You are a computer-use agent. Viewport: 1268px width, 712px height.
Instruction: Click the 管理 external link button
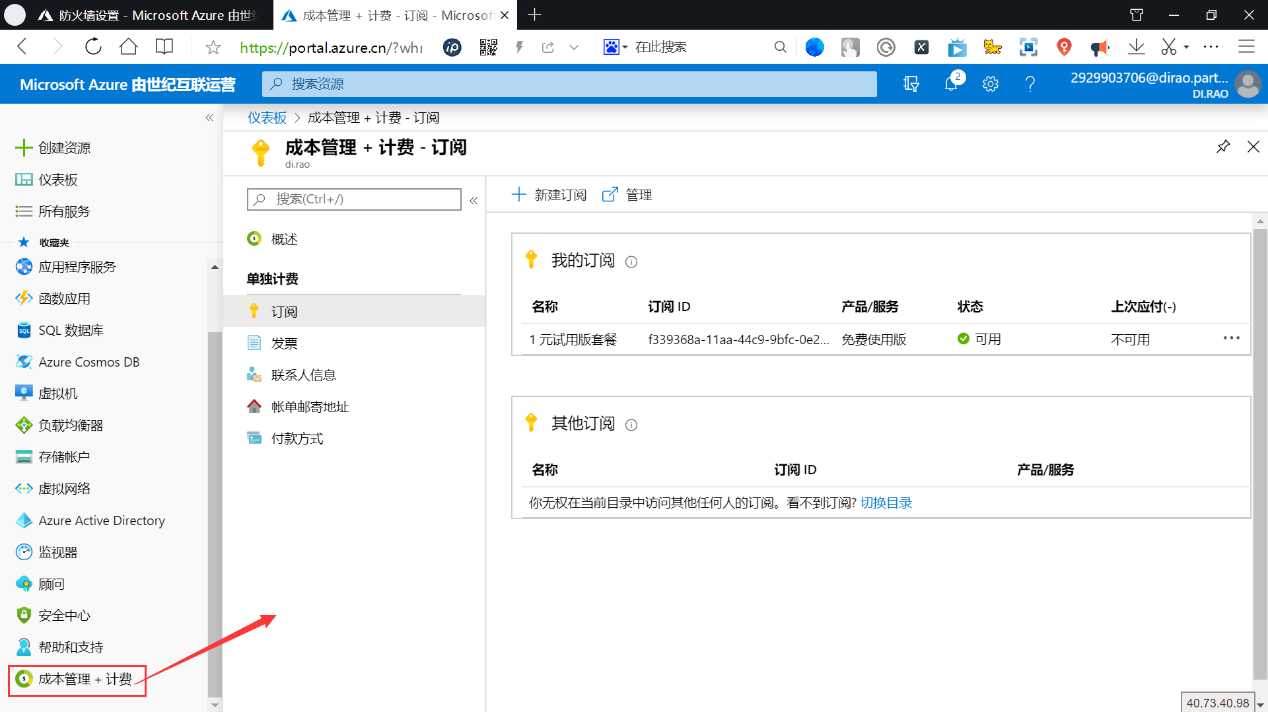point(627,195)
